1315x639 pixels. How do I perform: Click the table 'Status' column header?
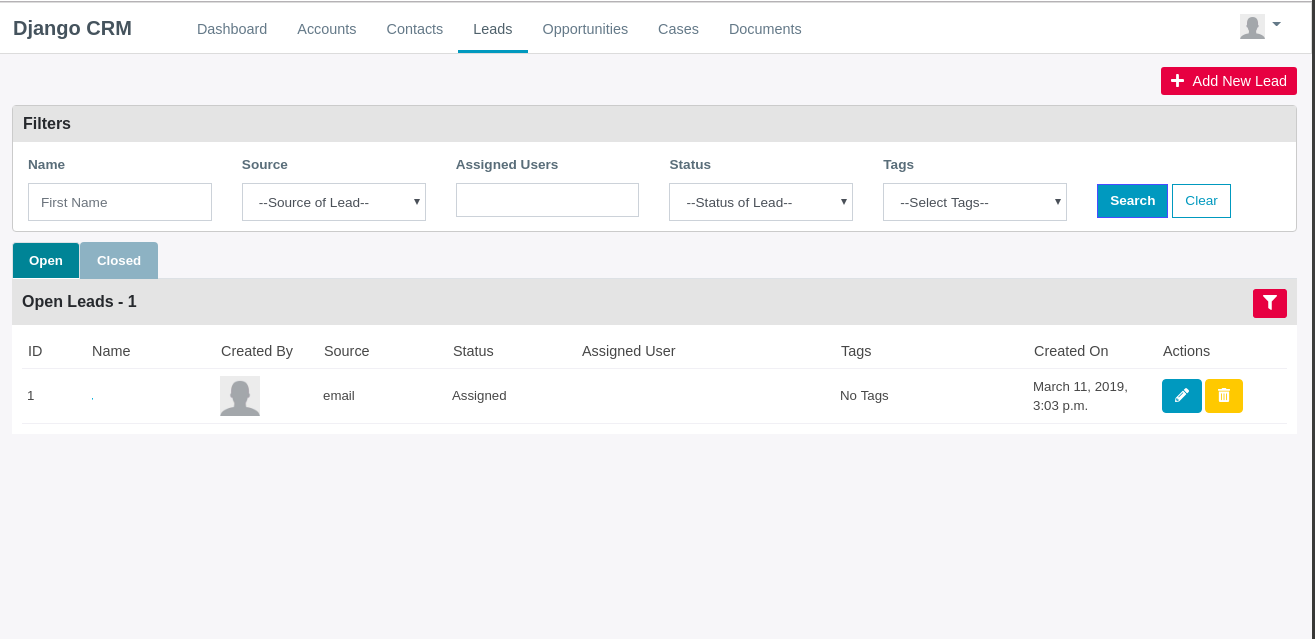(473, 351)
